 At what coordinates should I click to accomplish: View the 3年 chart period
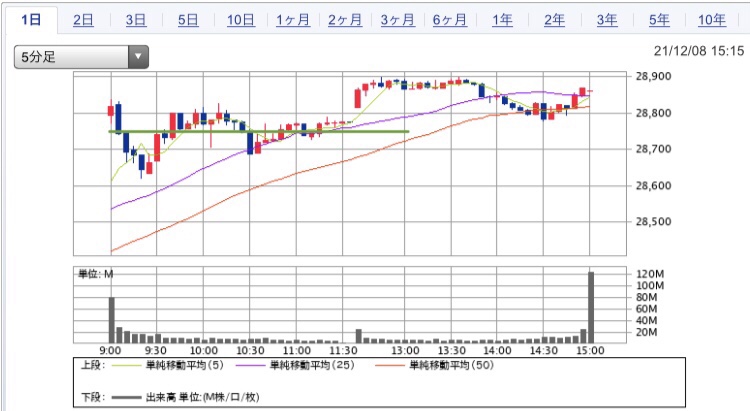click(x=607, y=20)
